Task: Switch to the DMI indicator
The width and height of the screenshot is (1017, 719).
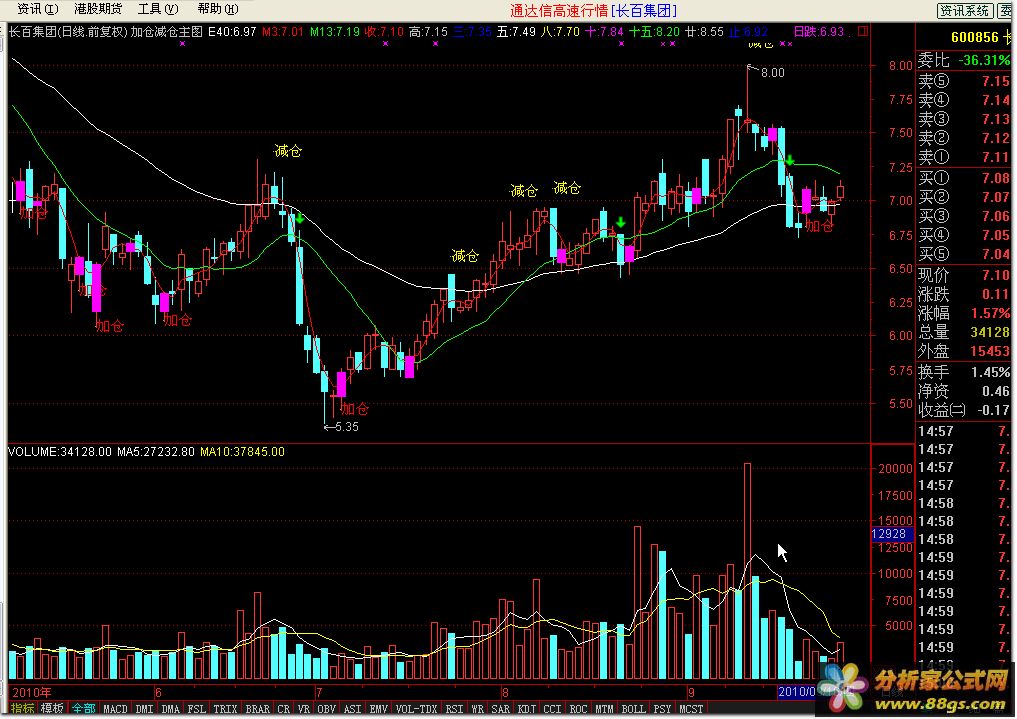Action: 144,709
